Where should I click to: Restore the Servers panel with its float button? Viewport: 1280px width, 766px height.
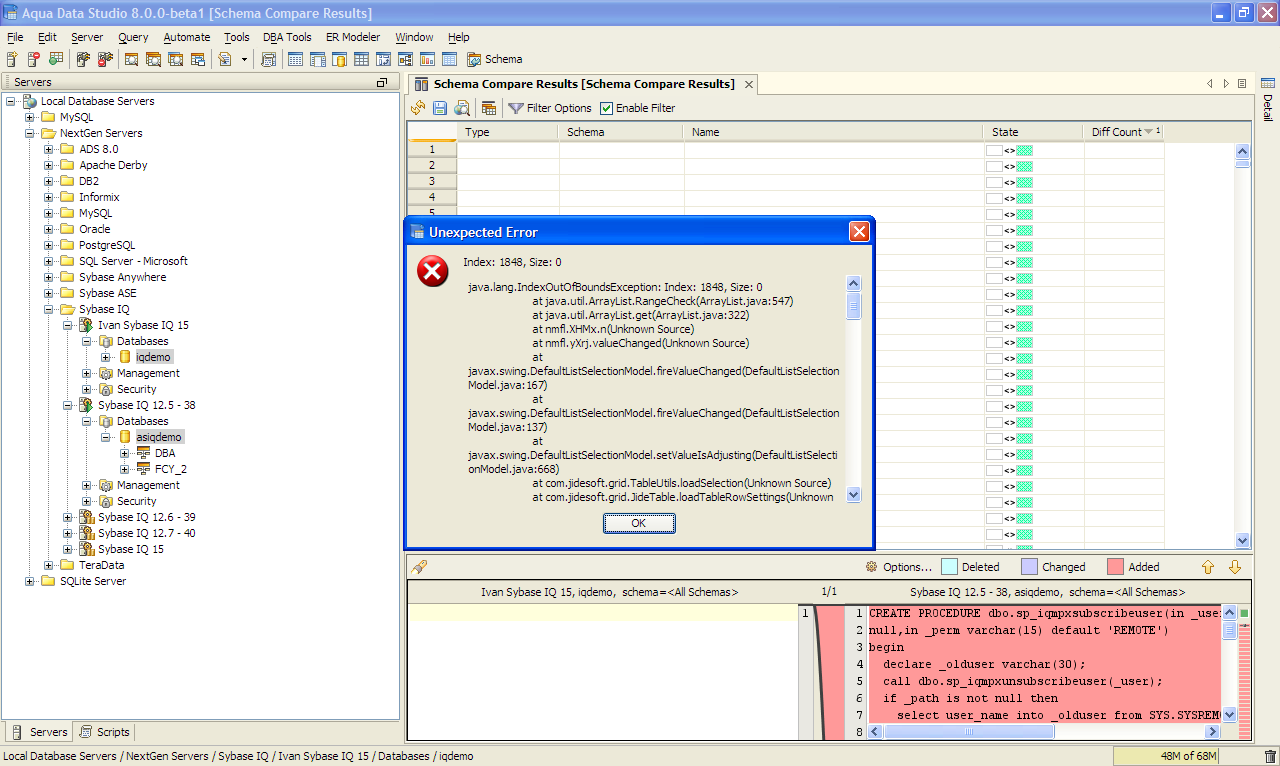pyautogui.click(x=381, y=82)
